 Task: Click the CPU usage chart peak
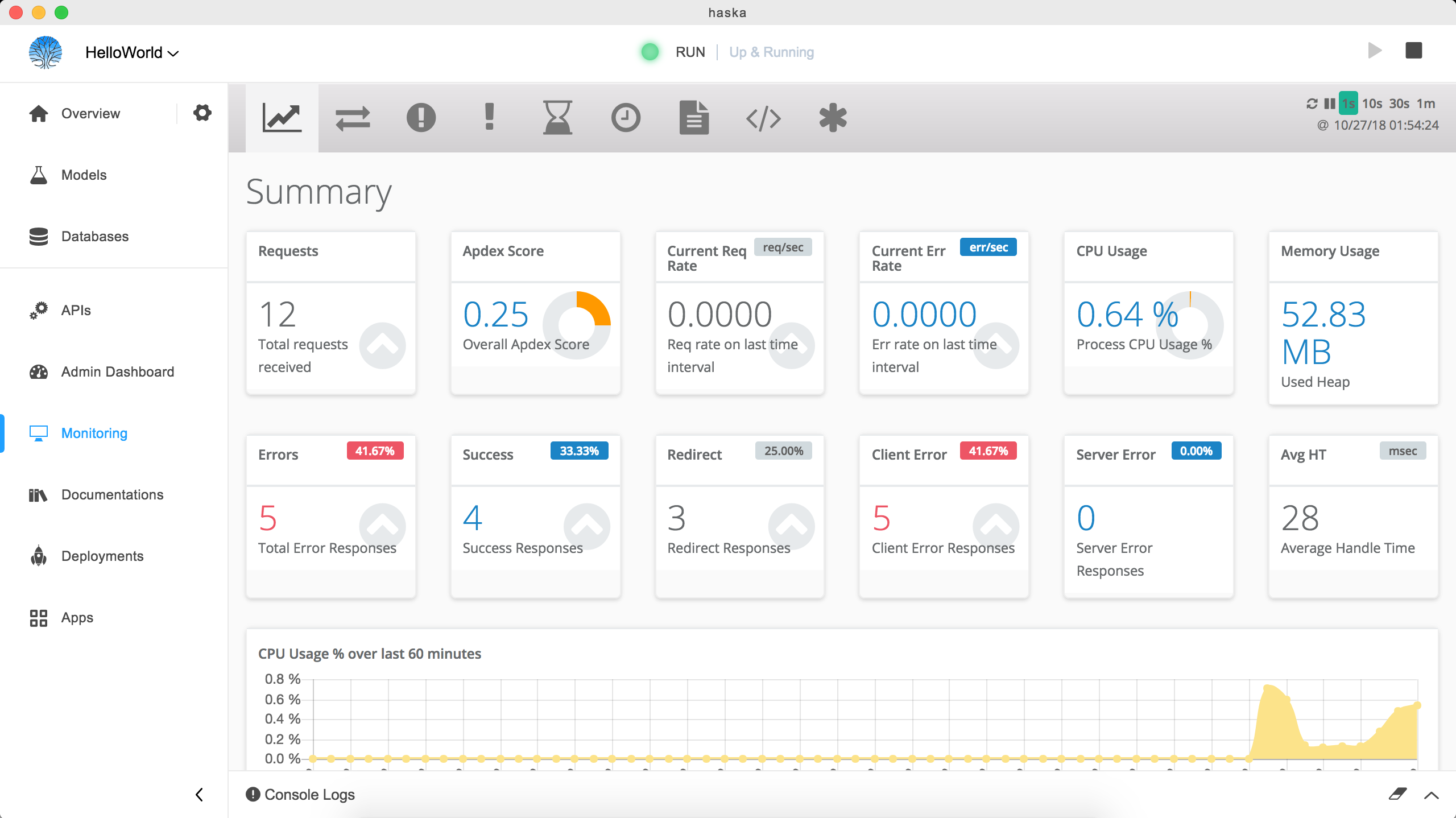click(1268, 688)
